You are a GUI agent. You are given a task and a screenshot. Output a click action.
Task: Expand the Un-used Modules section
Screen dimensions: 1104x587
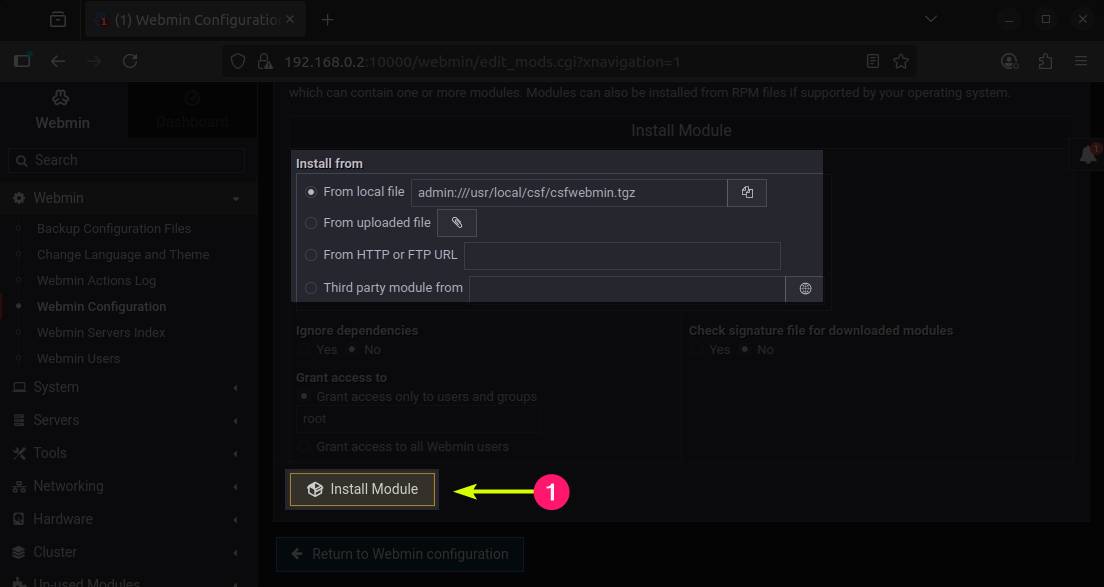[88, 581]
